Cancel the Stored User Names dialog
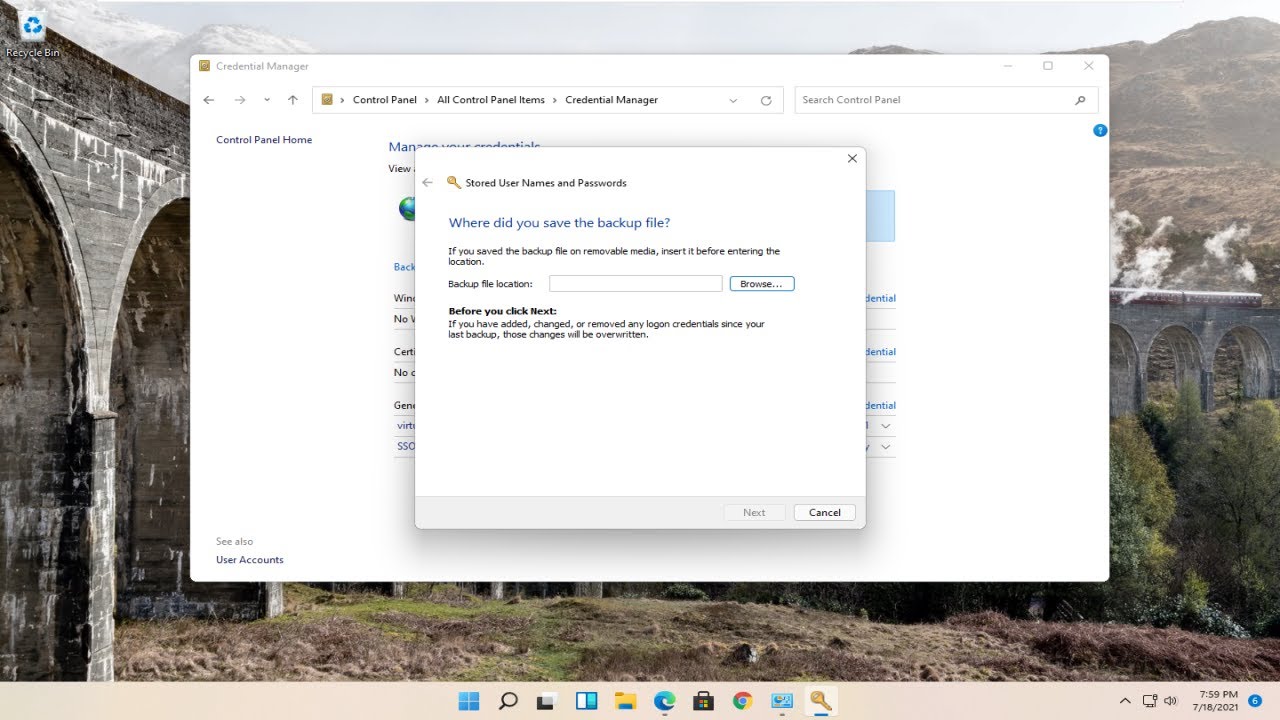Screen dimensions: 1280x720 [x=825, y=512]
